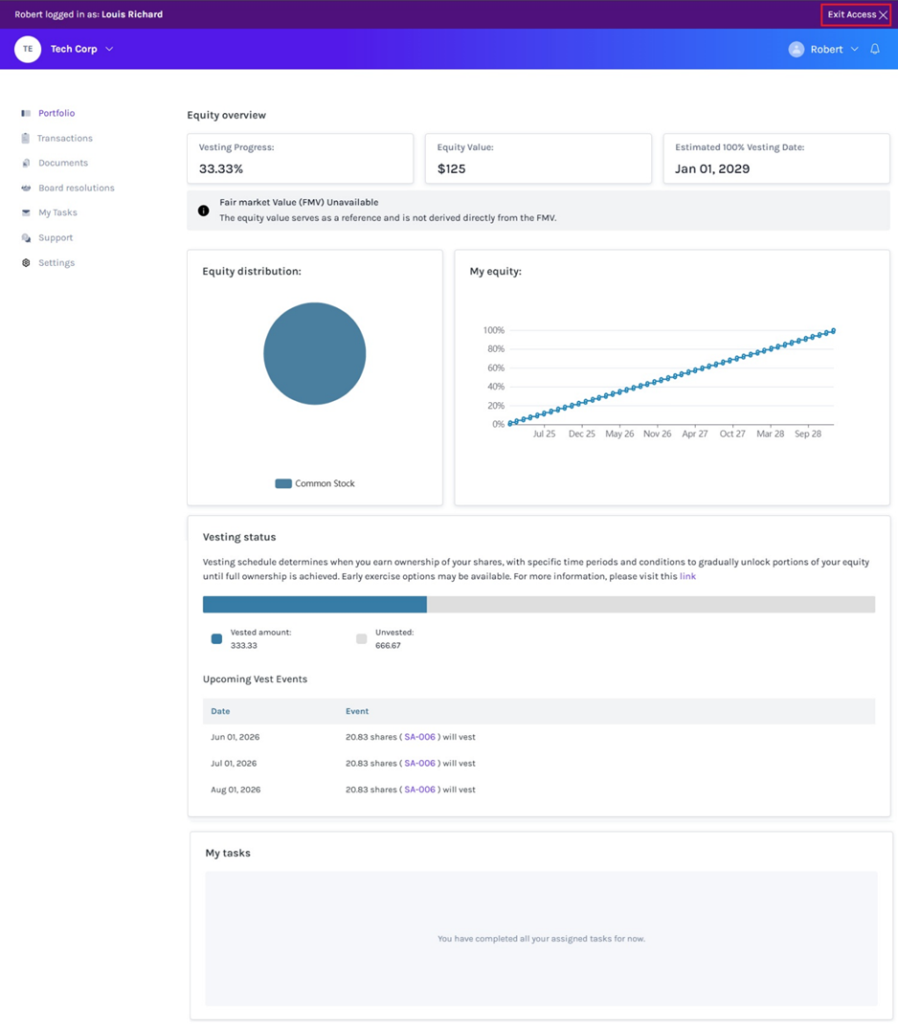Open the vesting information link
The height and width of the screenshot is (1024, 898).
pos(688,576)
